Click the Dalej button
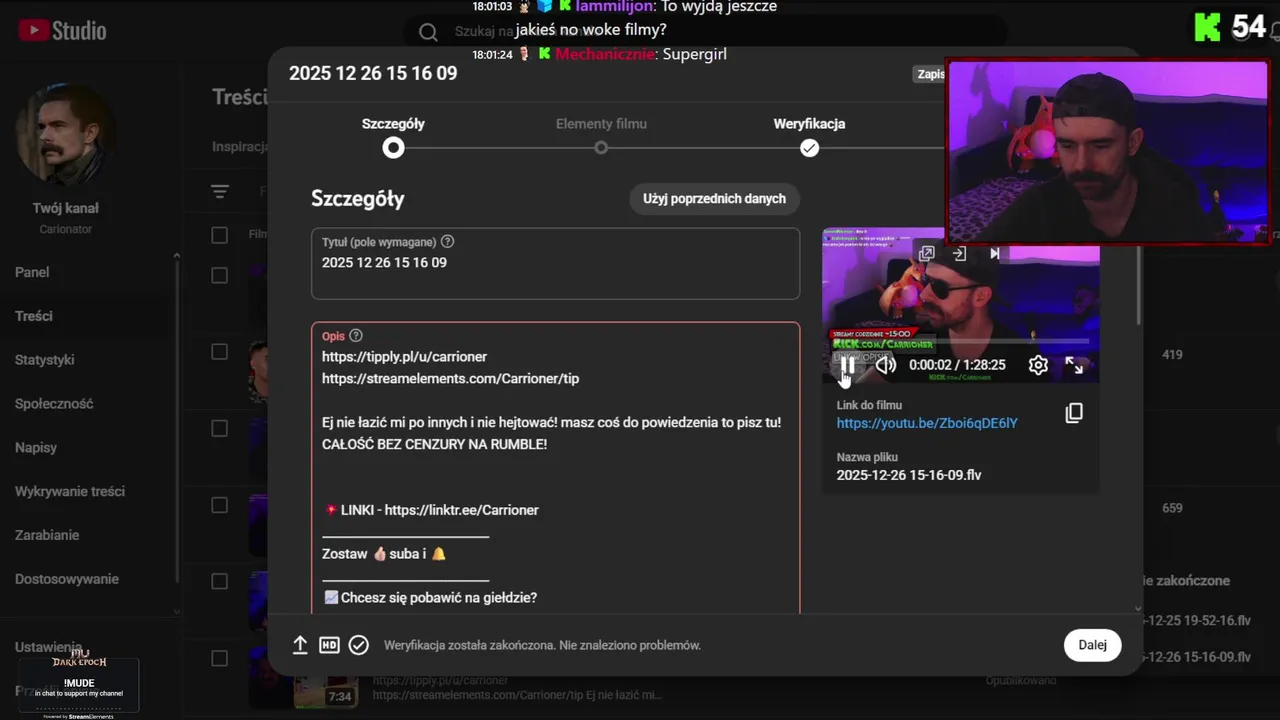 1092,645
